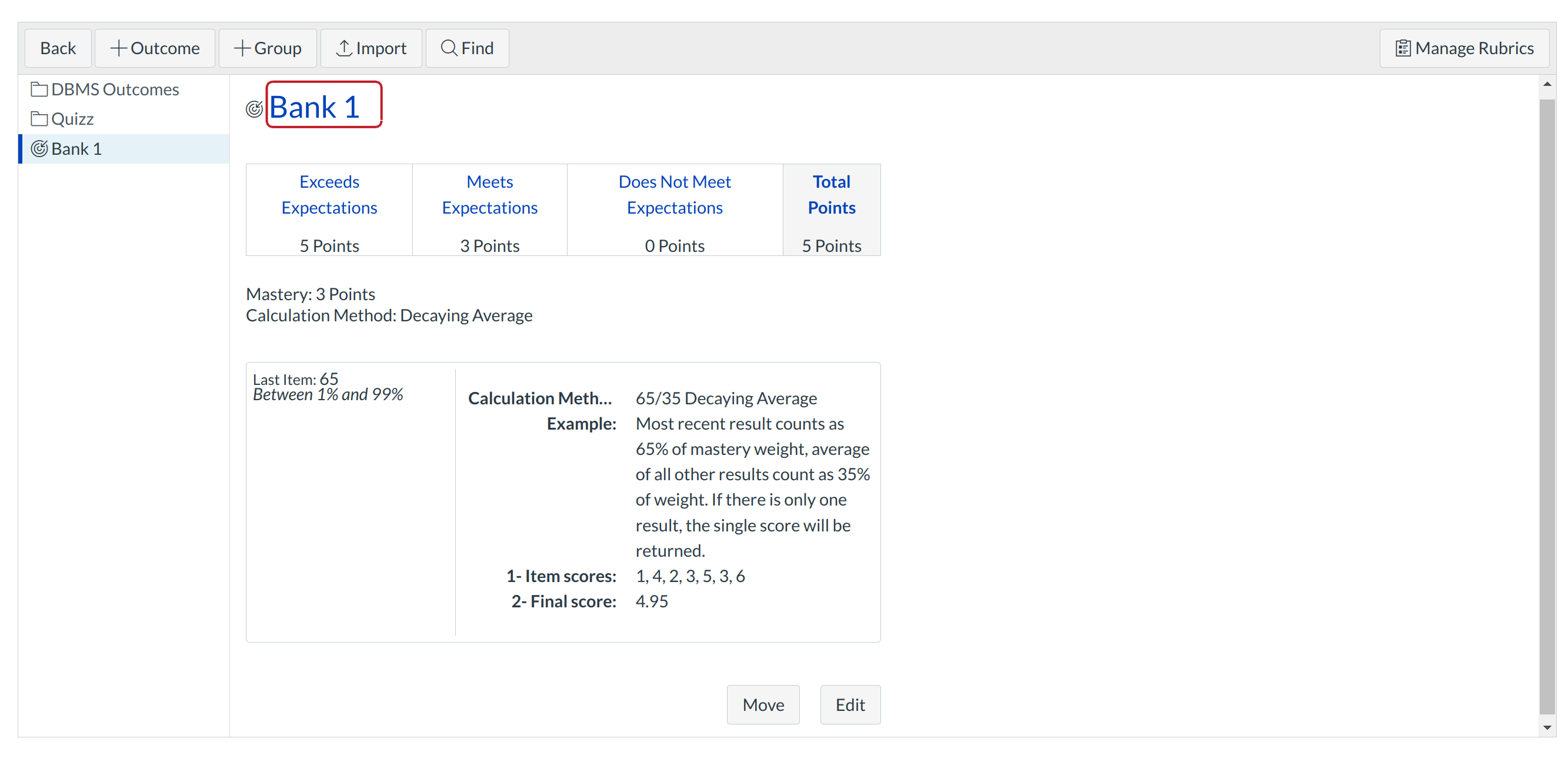Open the Move outcome dialog
Screen dimensions: 1568x758
[x=762, y=704]
